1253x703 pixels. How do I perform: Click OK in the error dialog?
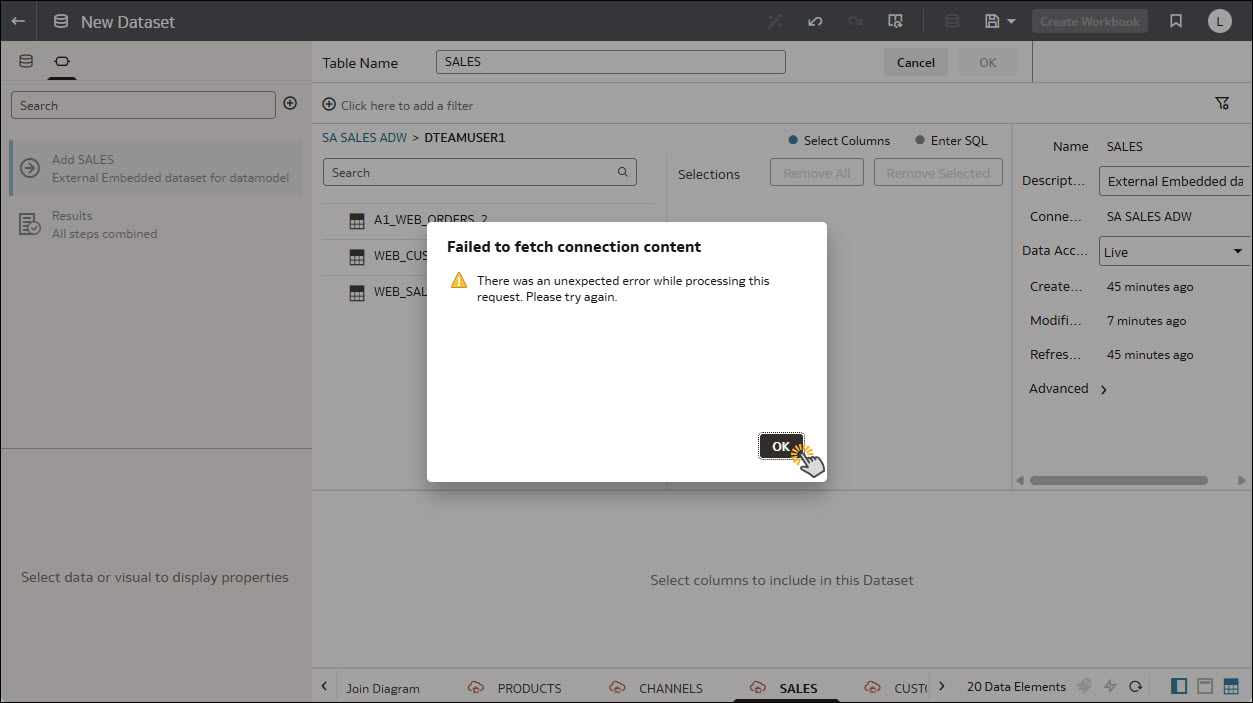[x=781, y=446]
